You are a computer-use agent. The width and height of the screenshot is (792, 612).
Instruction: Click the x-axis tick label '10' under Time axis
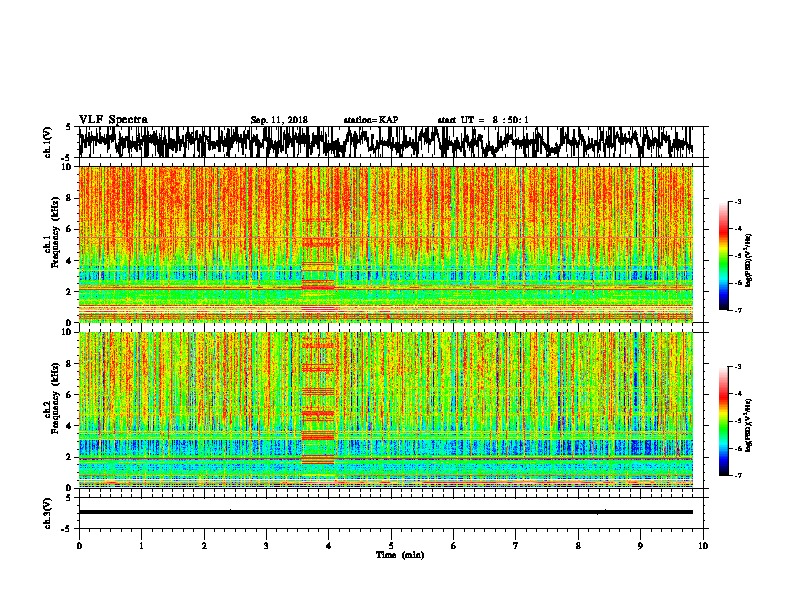pos(703,546)
